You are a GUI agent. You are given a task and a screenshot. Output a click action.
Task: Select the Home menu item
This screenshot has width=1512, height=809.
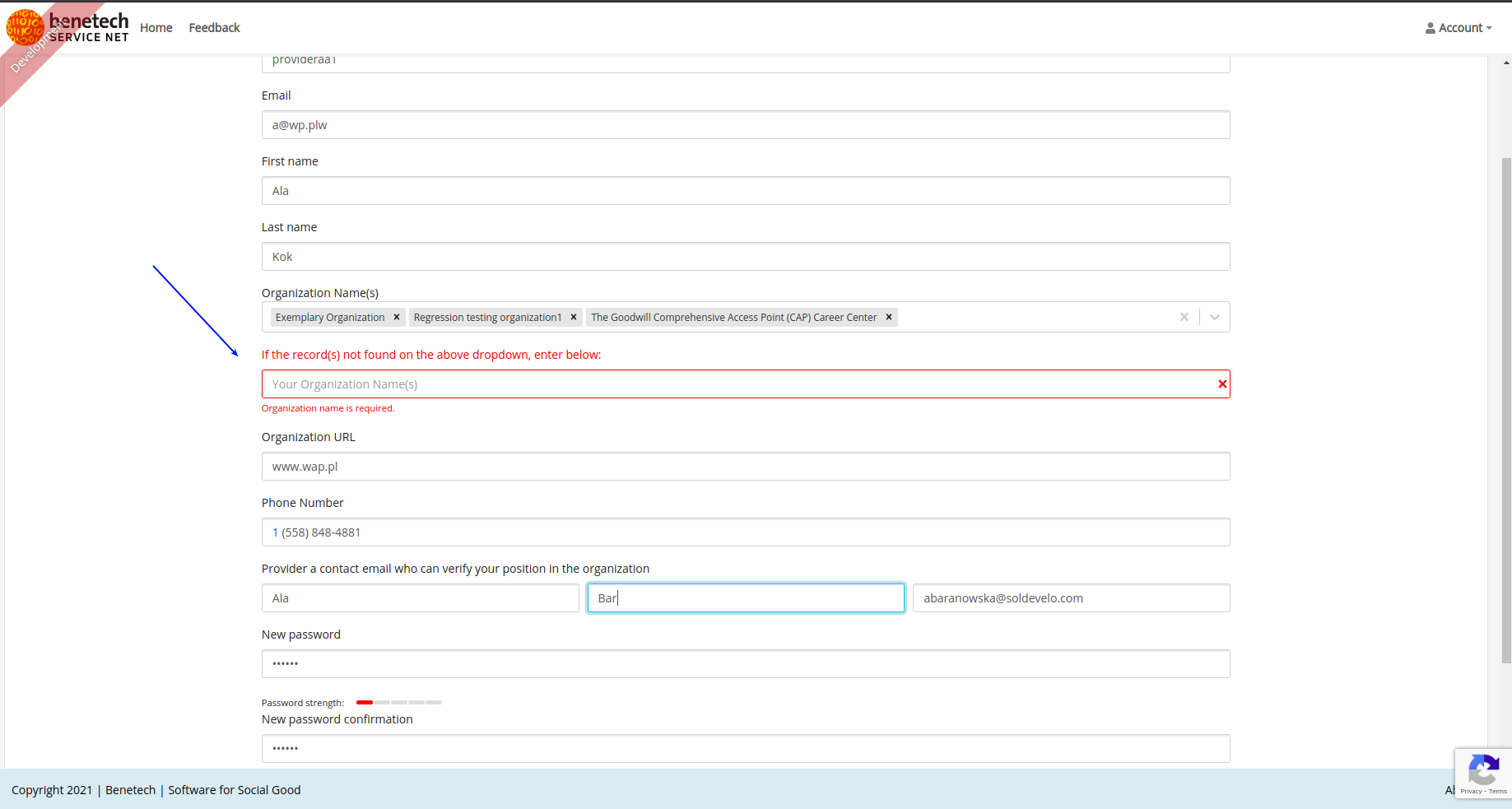156,27
